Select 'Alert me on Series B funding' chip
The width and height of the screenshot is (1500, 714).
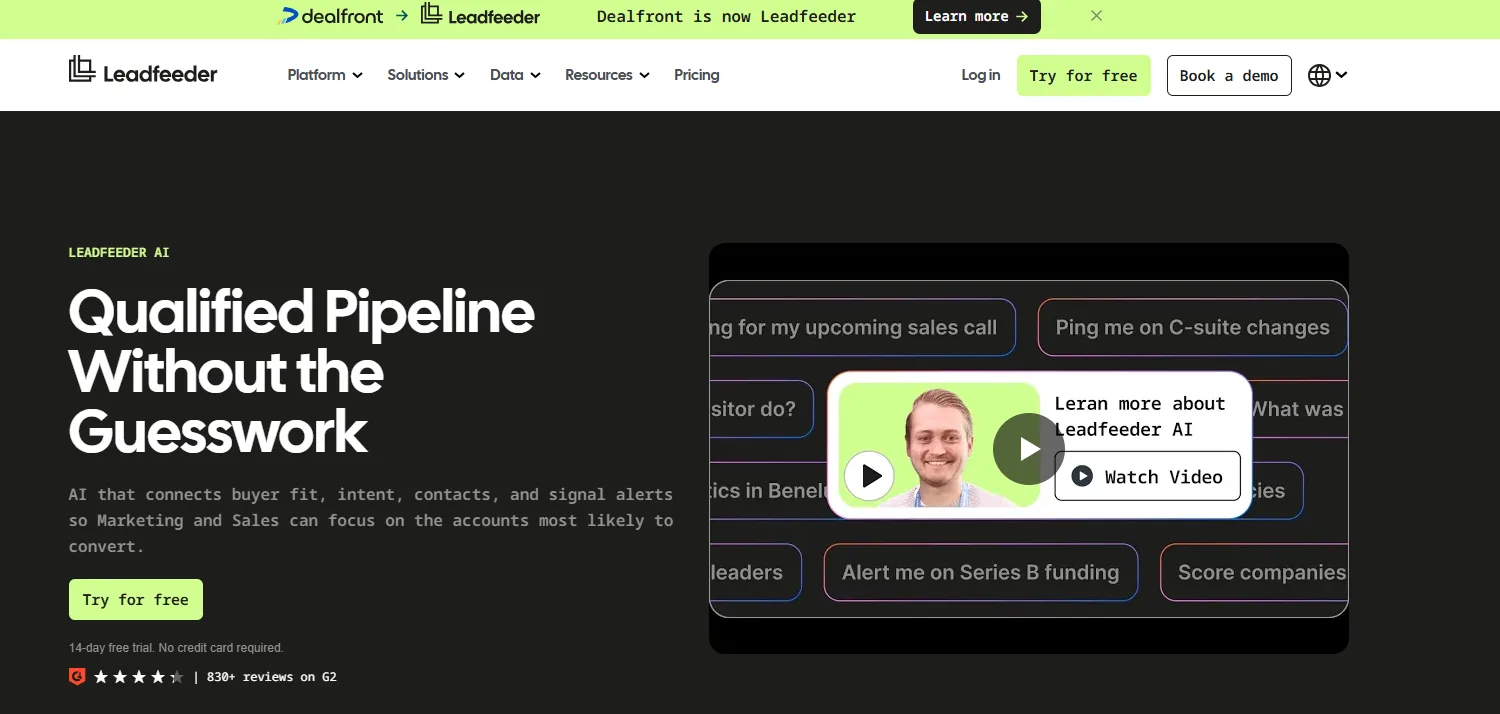(x=981, y=572)
